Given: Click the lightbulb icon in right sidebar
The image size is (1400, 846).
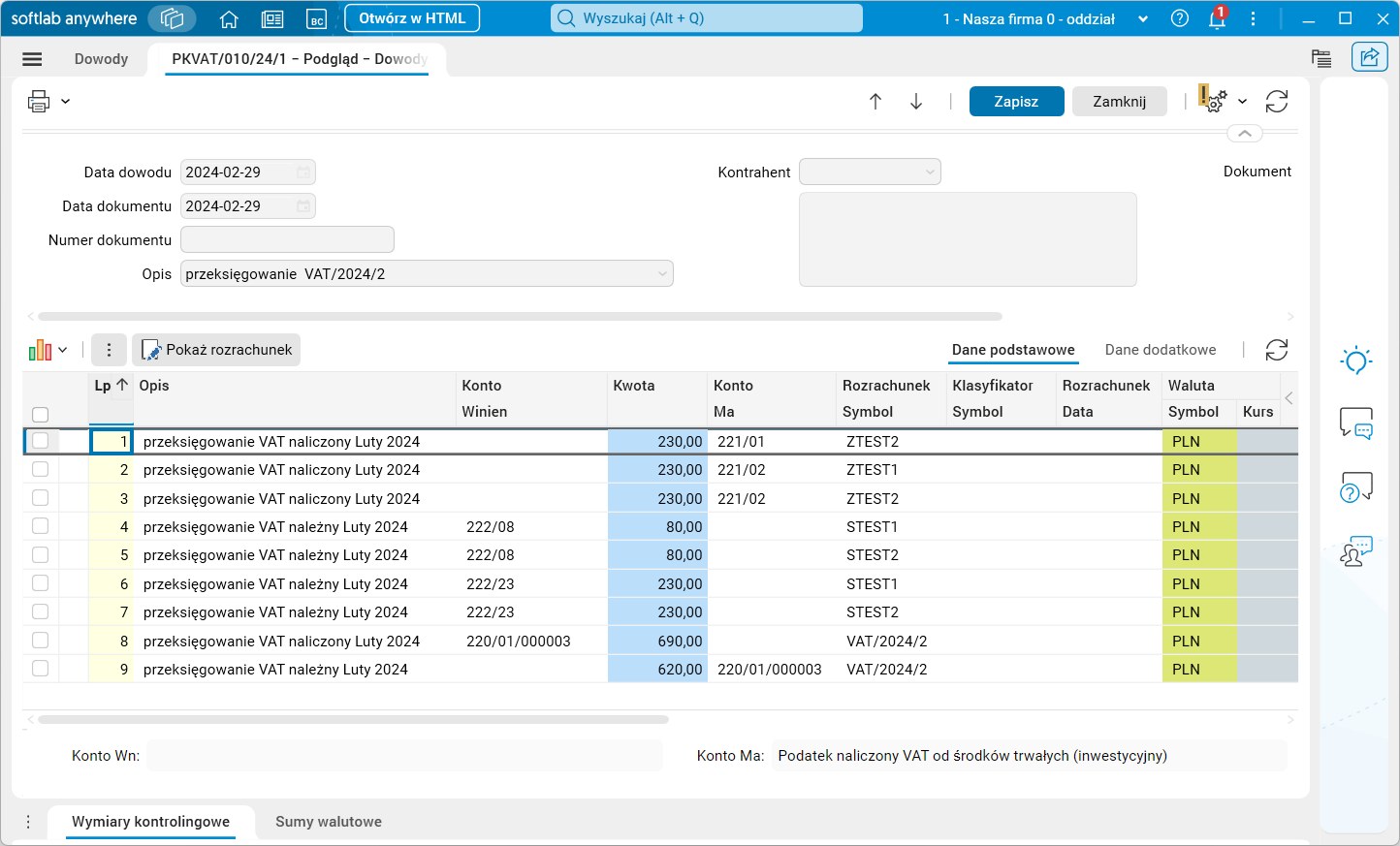Looking at the screenshot, I should pyautogui.click(x=1355, y=360).
